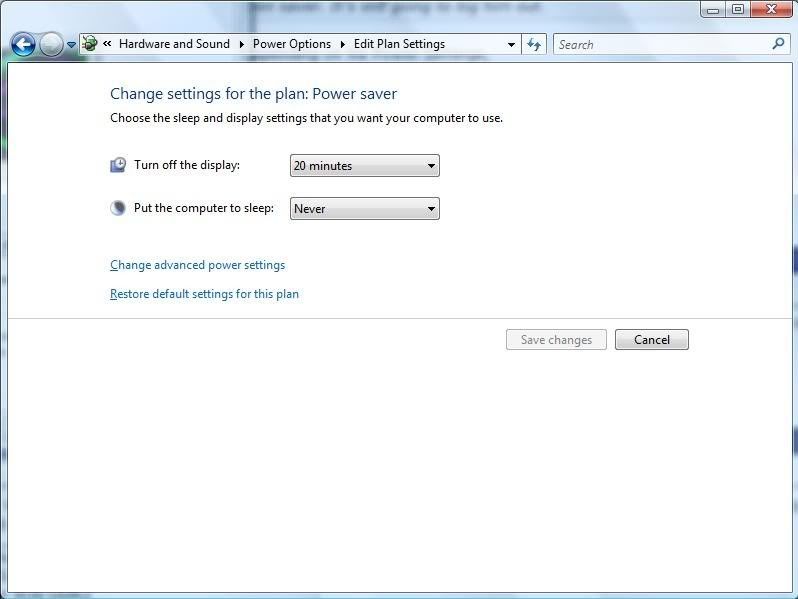Screen dimensions: 798x599
Task: Open the recent pages dropdown arrow
Action: point(71,46)
